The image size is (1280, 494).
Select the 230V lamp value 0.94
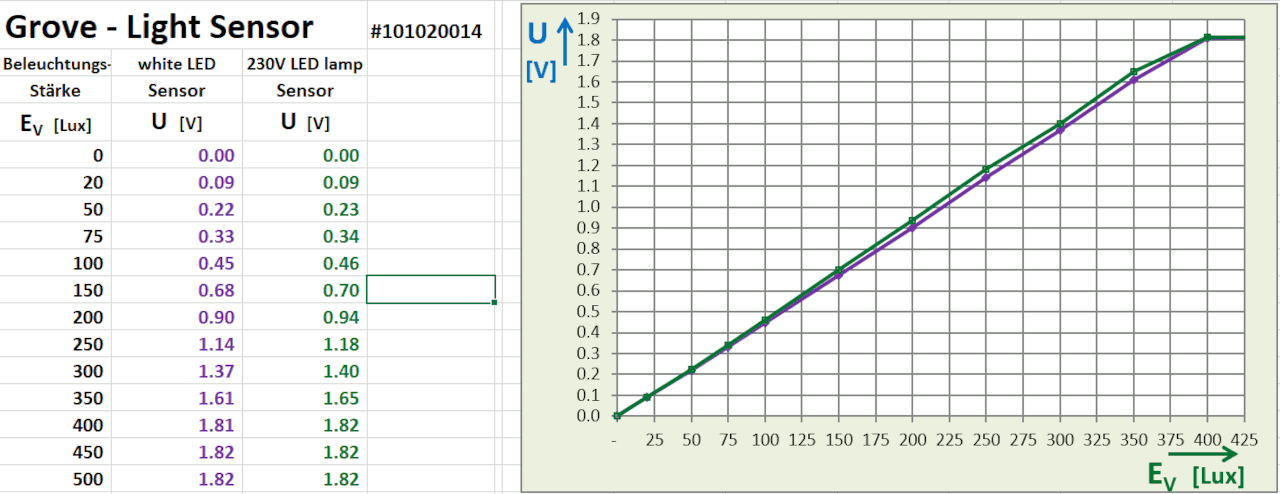[x=341, y=317]
